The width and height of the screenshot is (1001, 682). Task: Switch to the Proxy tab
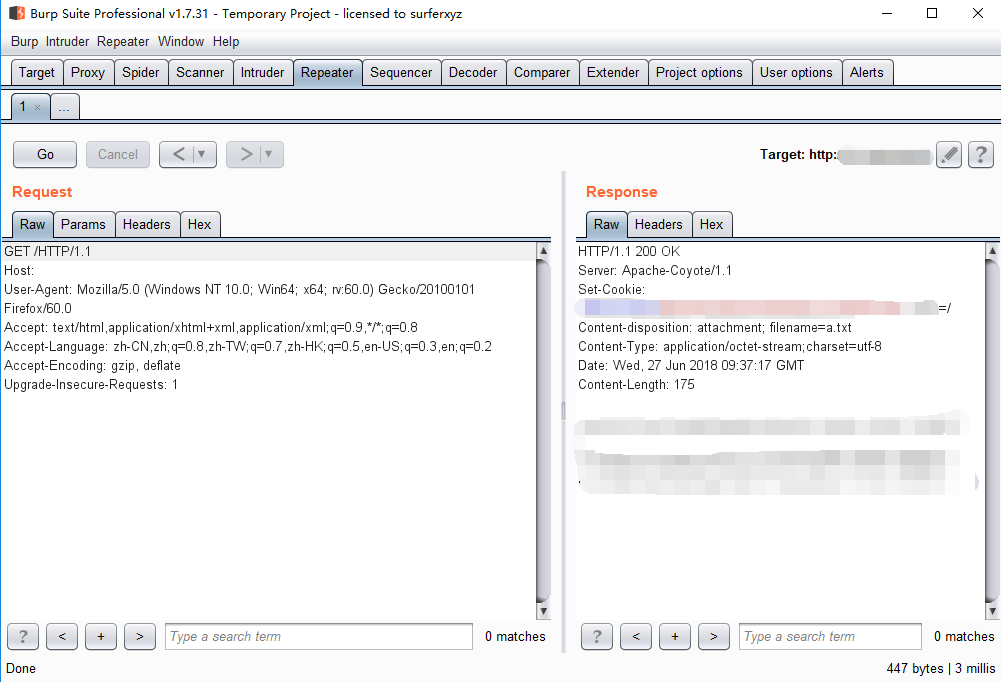click(88, 73)
